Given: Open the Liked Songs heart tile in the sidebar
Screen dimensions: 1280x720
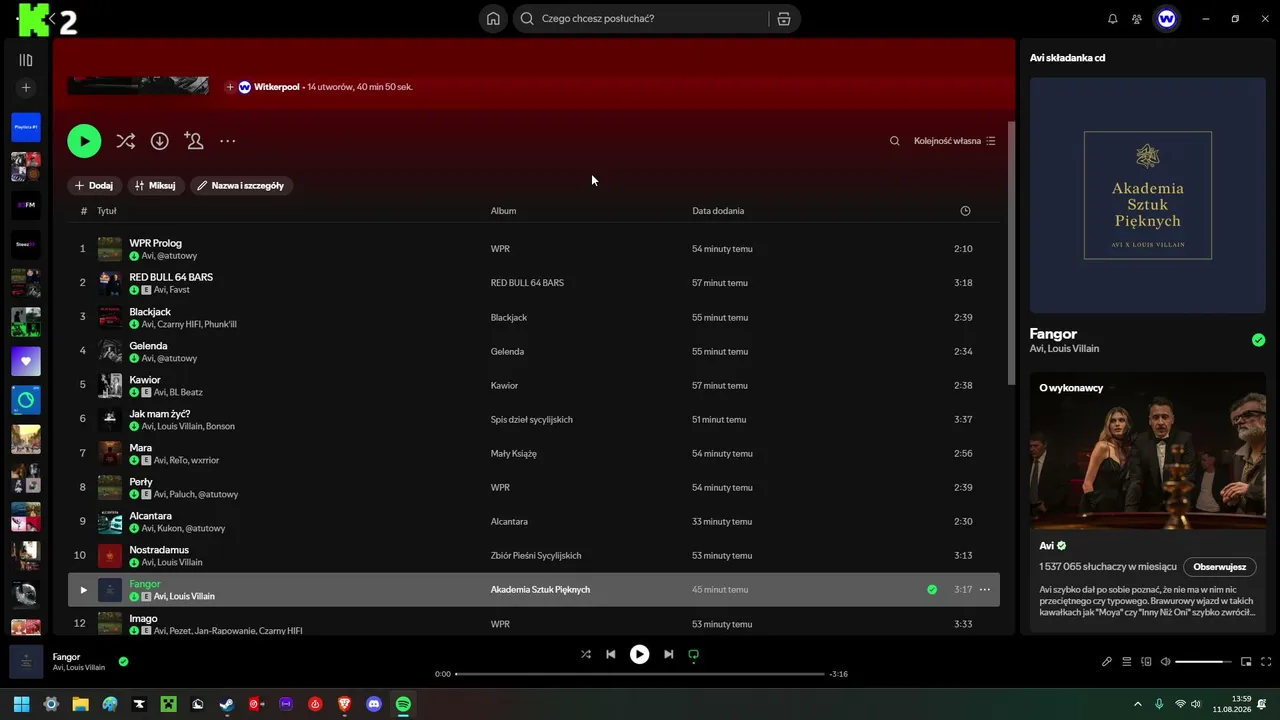Looking at the screenshot, I should [26, 361].
